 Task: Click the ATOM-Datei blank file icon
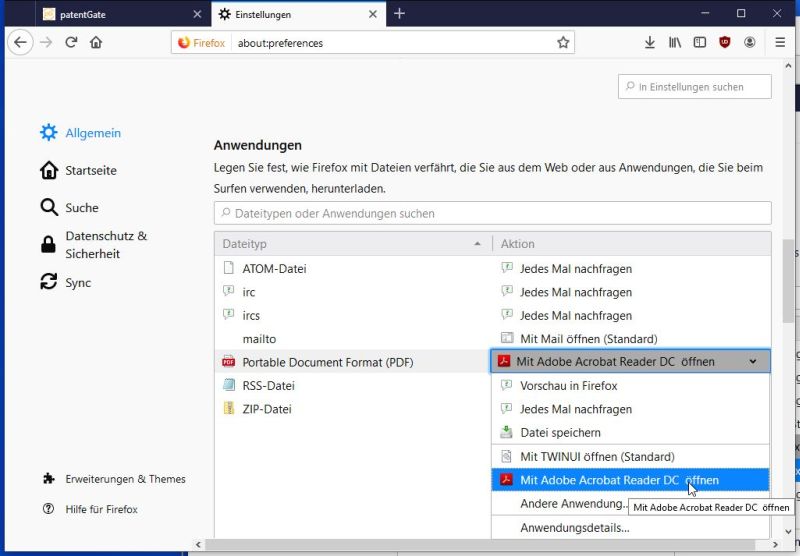[229, 268]
